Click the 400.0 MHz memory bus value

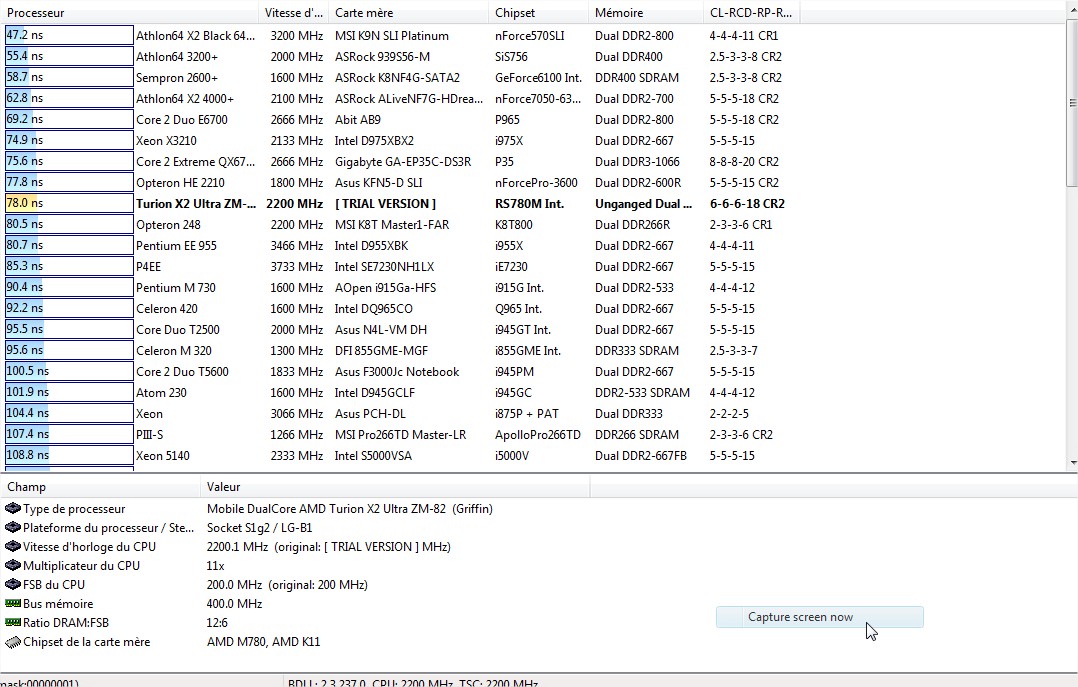(x=234, y=603)
